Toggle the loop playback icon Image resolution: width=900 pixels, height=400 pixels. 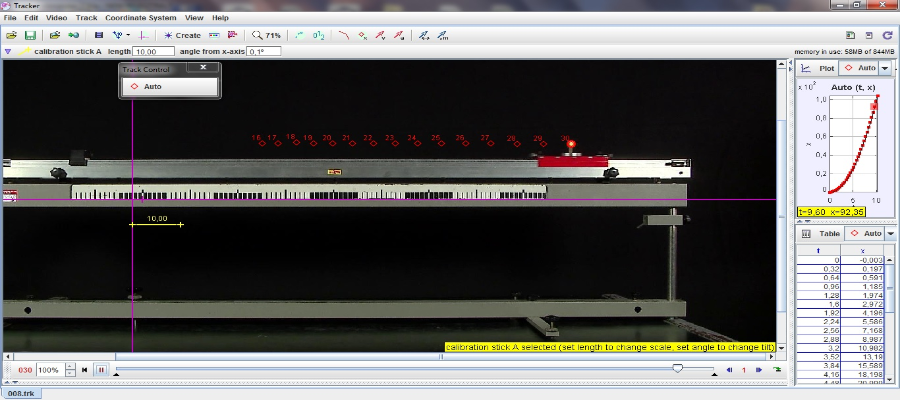click(777, 370)
